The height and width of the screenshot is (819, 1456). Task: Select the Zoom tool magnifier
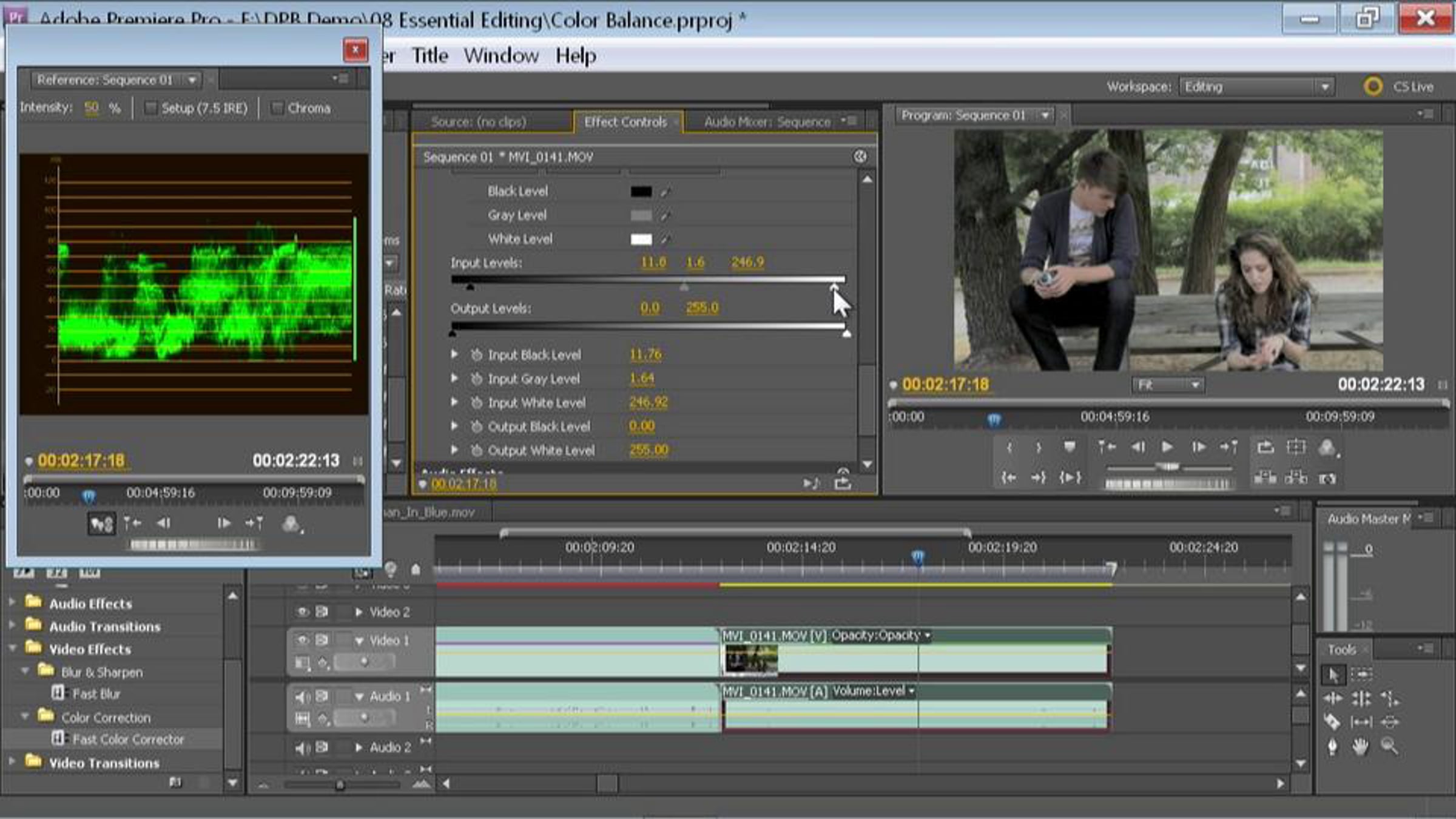(1389, 746)
